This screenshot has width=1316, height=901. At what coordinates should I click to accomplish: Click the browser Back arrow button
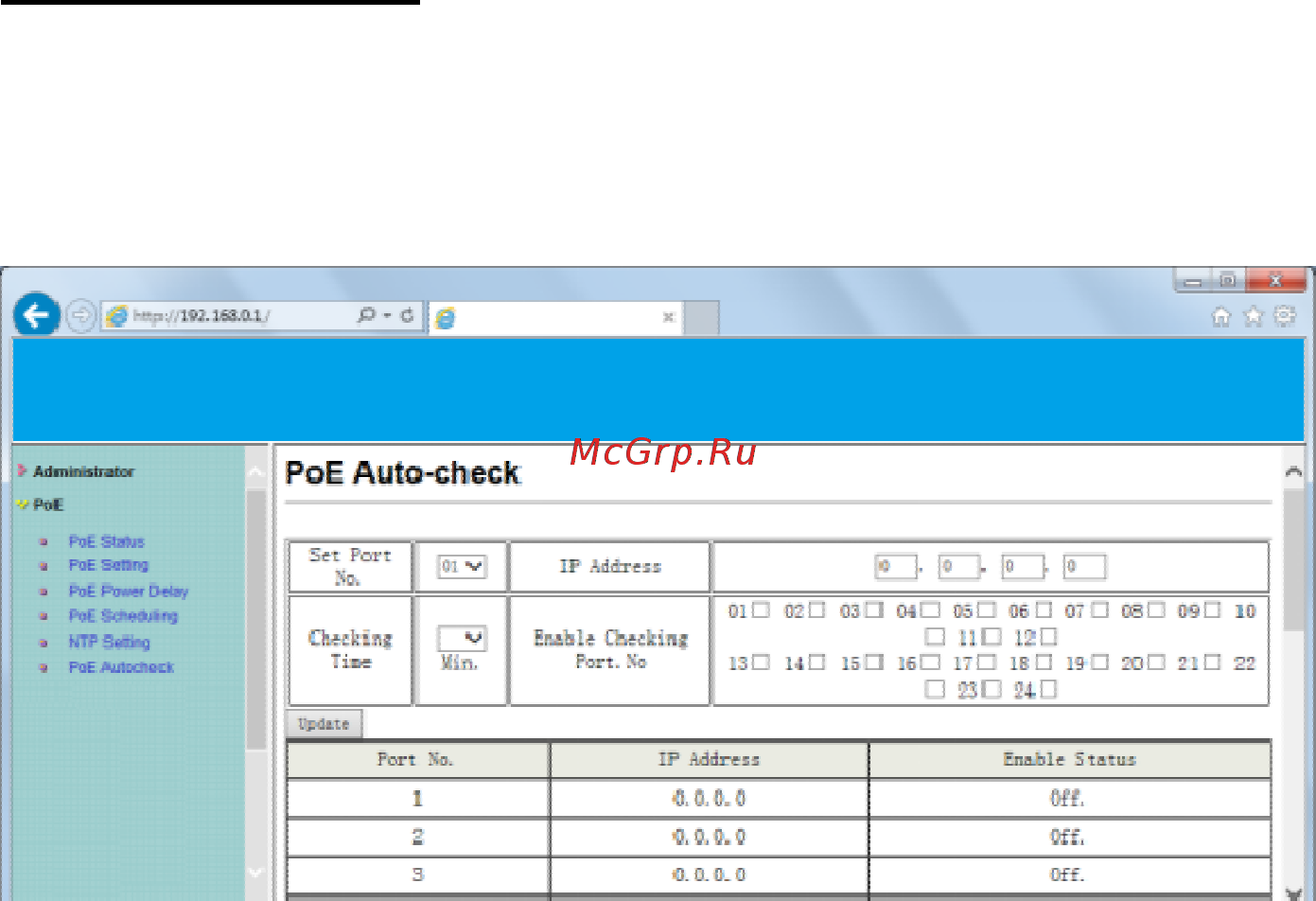[37, 314]
